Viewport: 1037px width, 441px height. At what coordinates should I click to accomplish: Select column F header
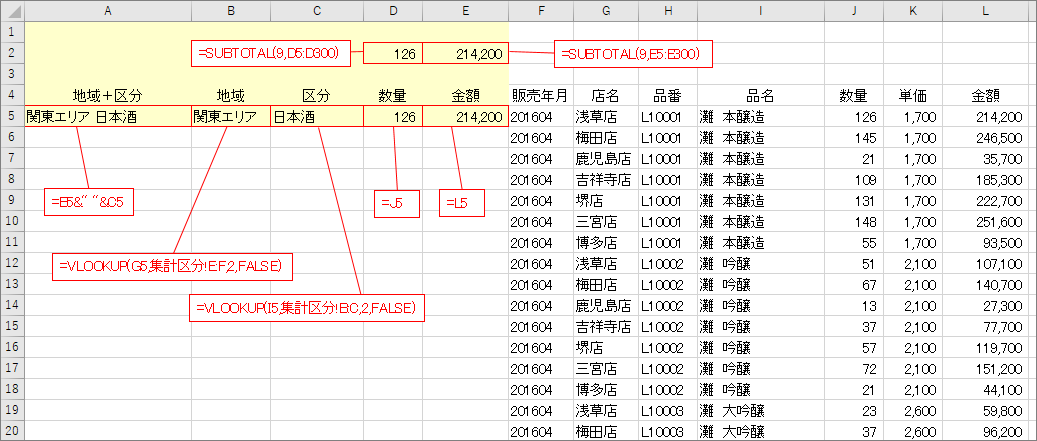[540, 10]
